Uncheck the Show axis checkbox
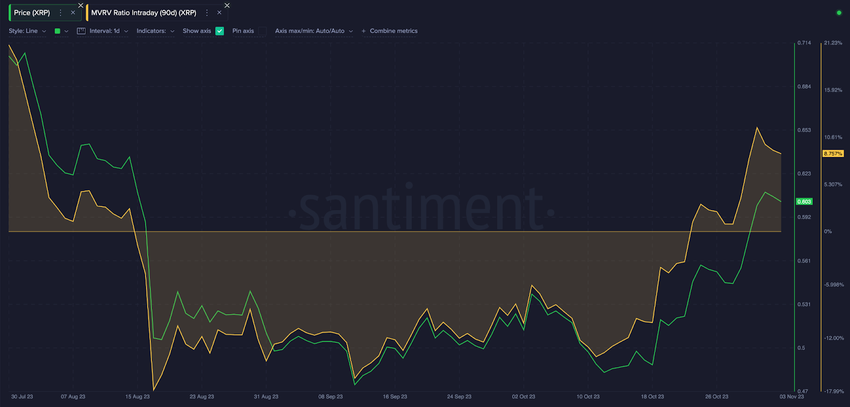 (219, 31)
